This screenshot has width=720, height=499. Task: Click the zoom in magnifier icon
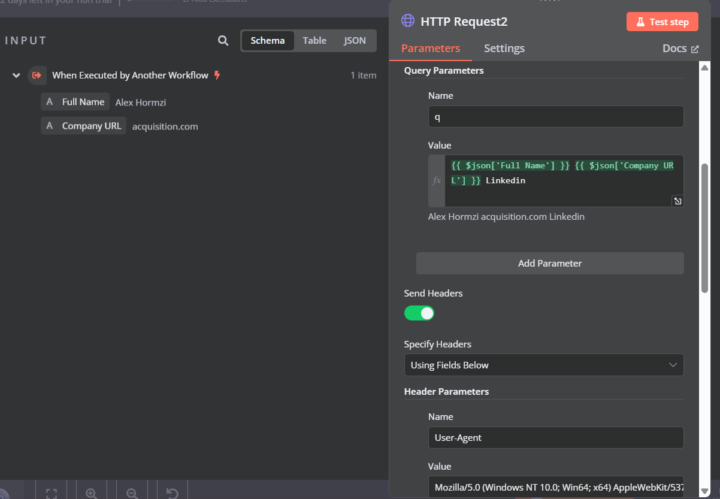91,492
